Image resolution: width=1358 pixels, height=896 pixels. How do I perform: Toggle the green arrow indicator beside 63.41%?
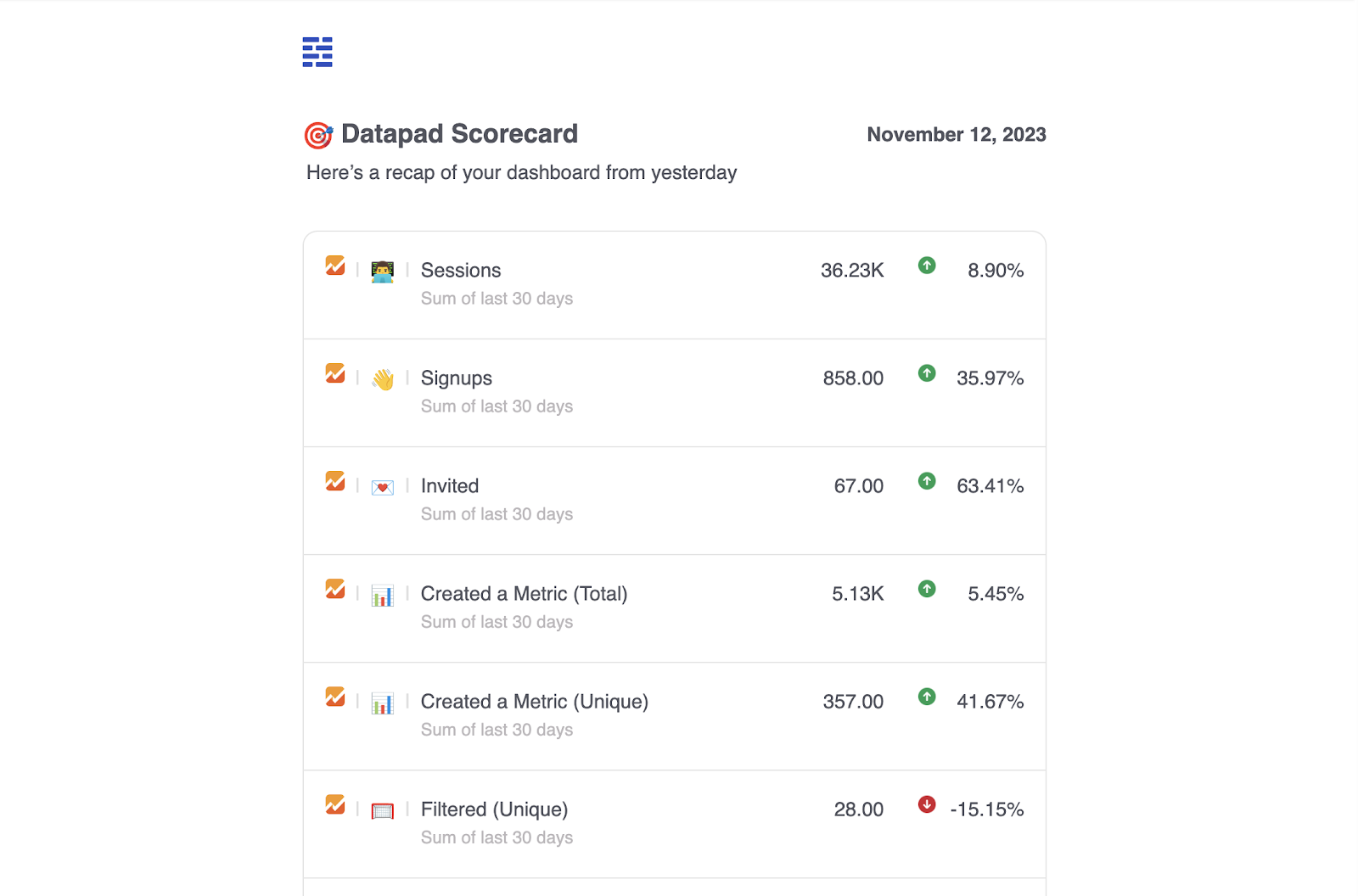(927, 481)
